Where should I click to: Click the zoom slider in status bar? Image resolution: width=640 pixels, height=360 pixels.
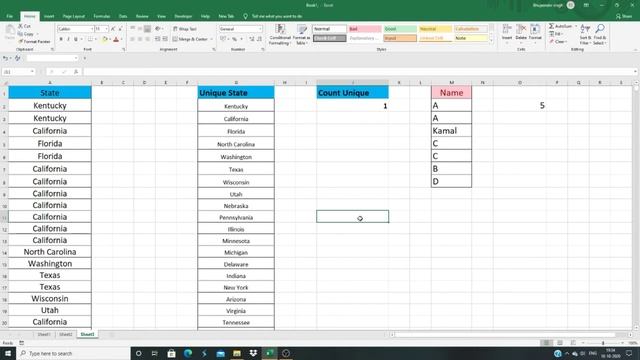[603, 343]
